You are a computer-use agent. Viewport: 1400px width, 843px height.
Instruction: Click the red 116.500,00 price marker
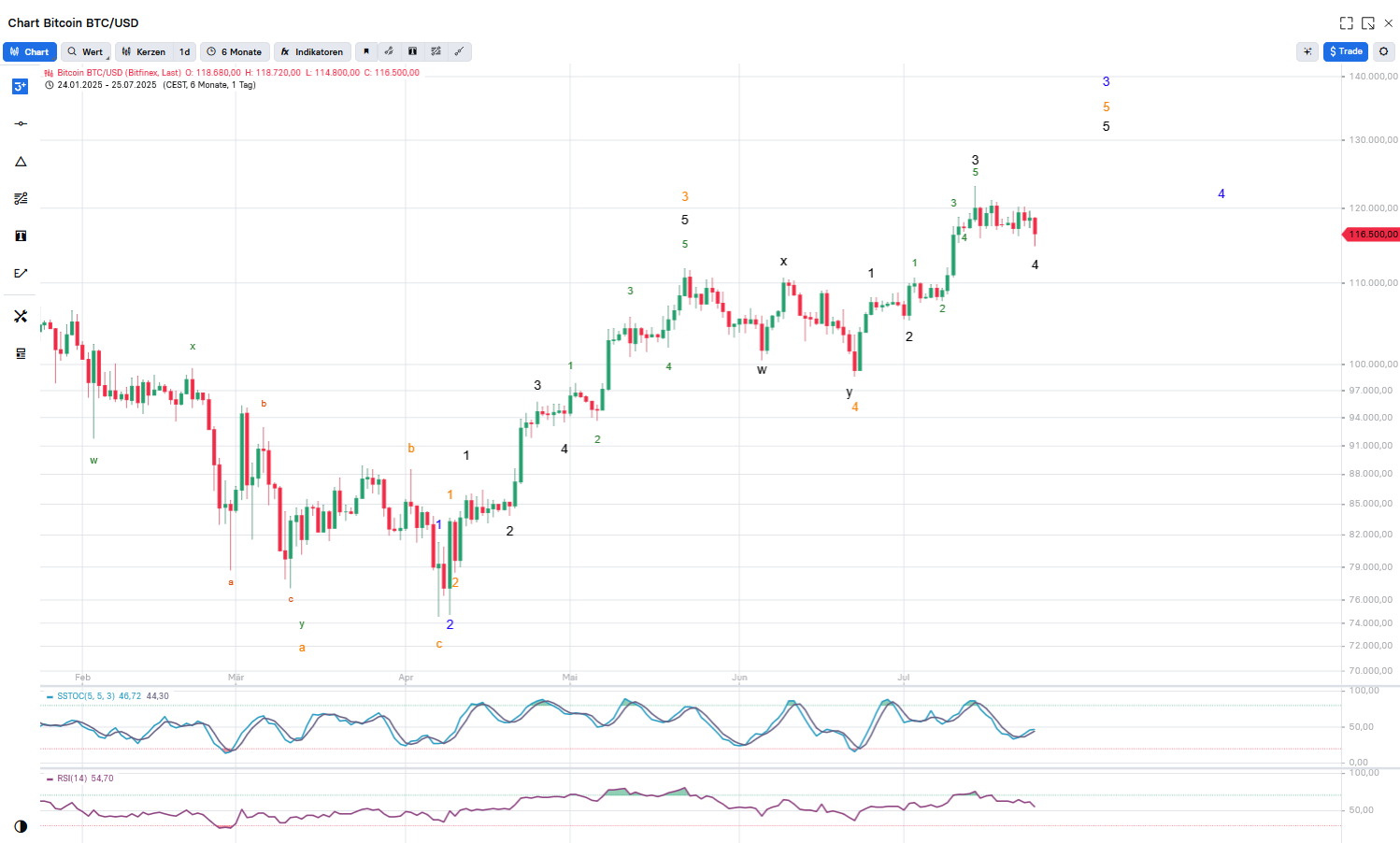click(x=1372, y=234)
